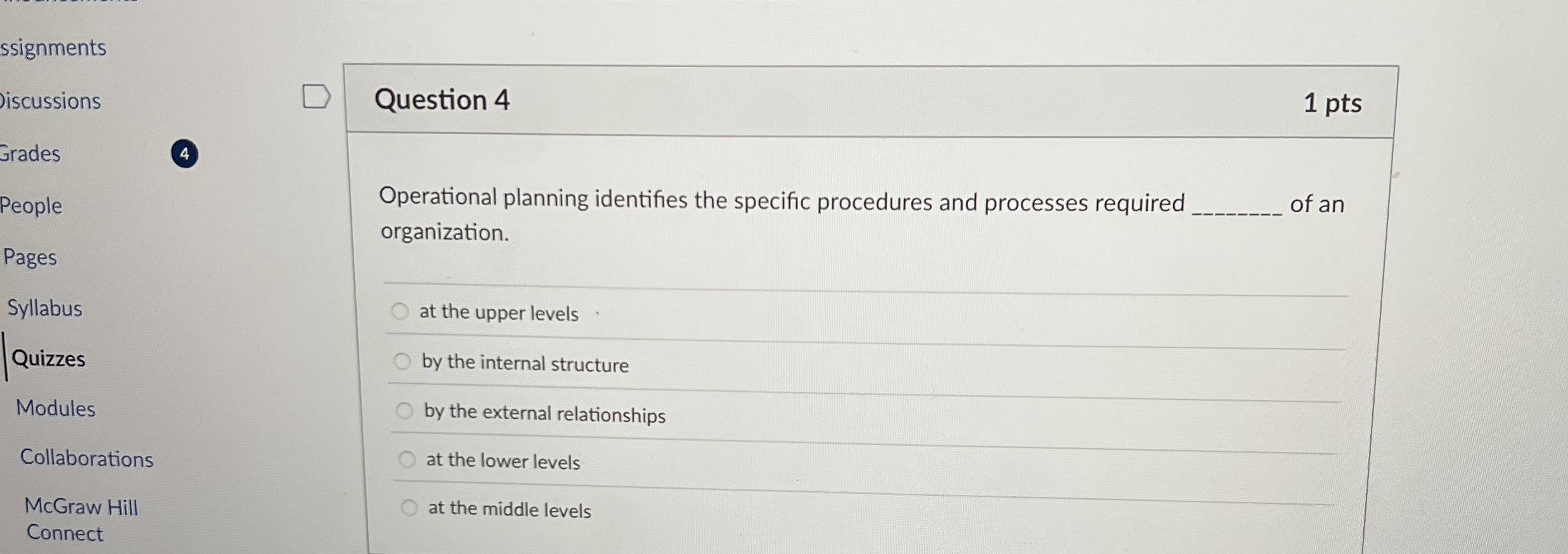The width and height of the screenshot is (1568, 554).
Task: Click the Question 4 header
Action: (444, 101)
